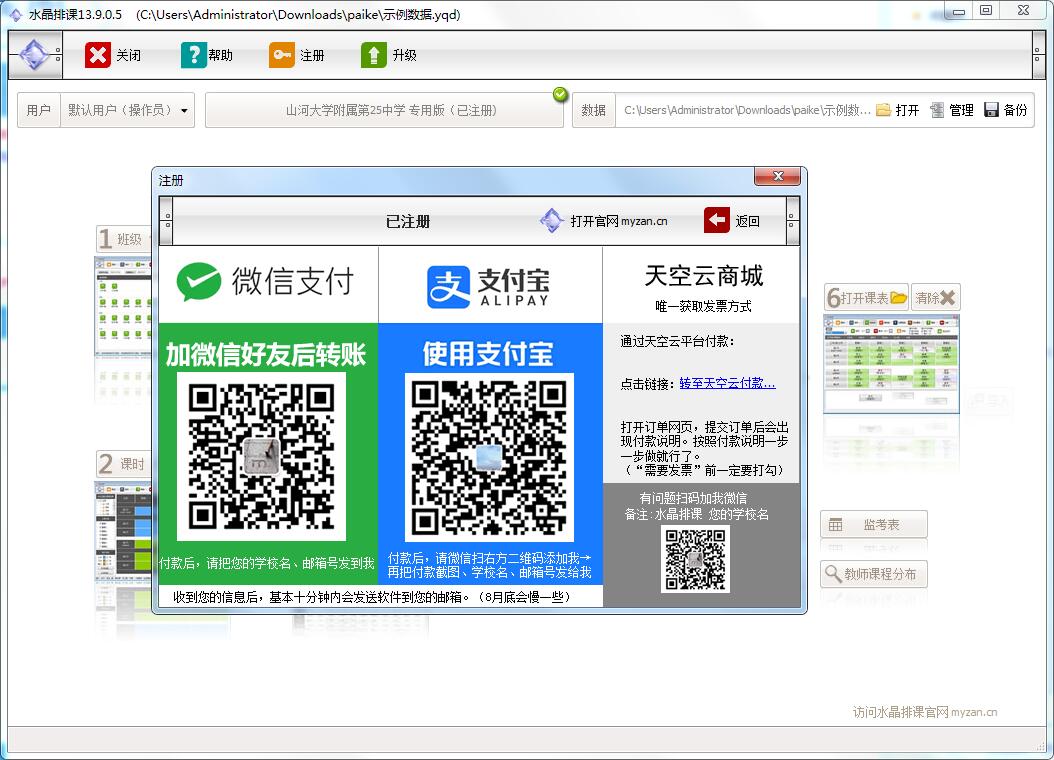
Task: Click the step 1 Class button
Action: [x=124, y=239]
